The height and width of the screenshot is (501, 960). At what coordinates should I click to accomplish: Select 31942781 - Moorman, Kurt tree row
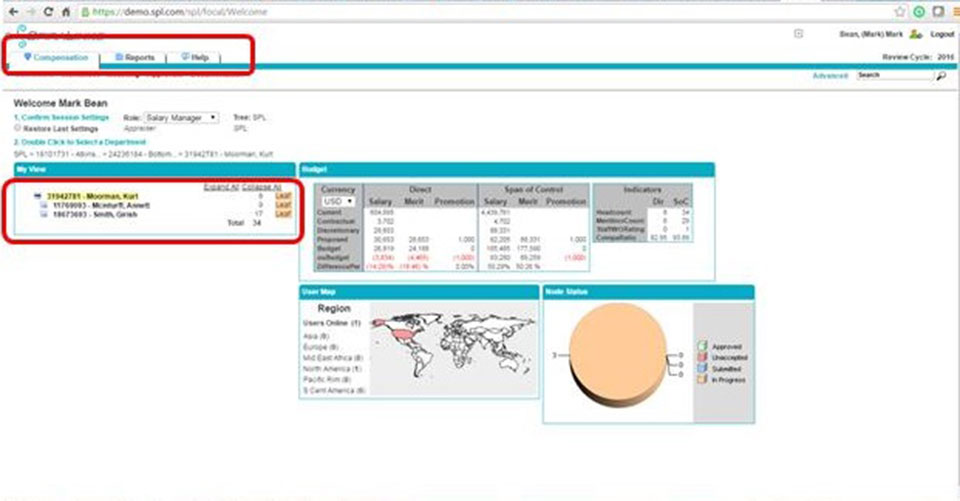(x=92, y=196)
